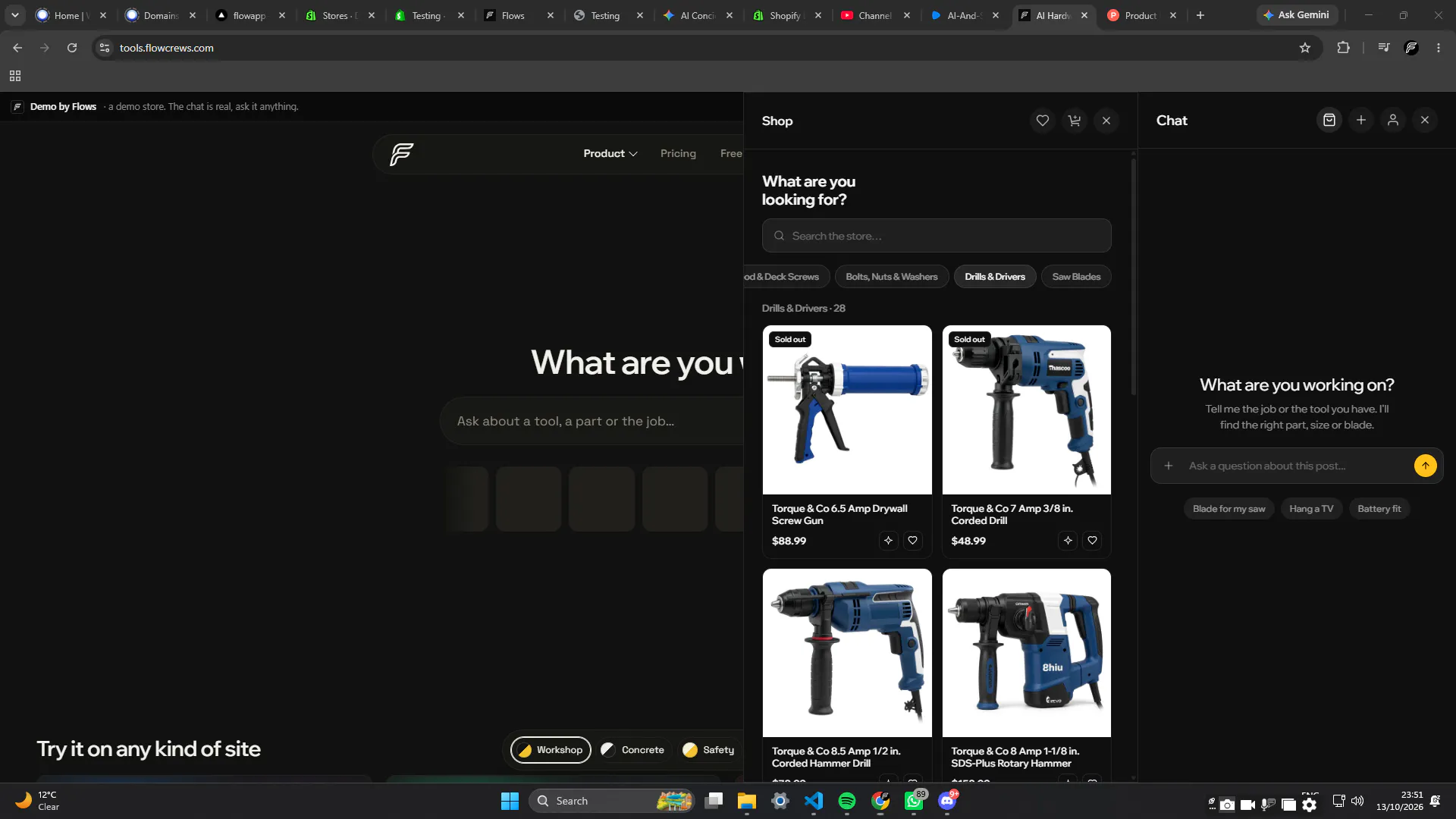Focus the chat question input field
Screen dimensions: 1456x819
1297,466
